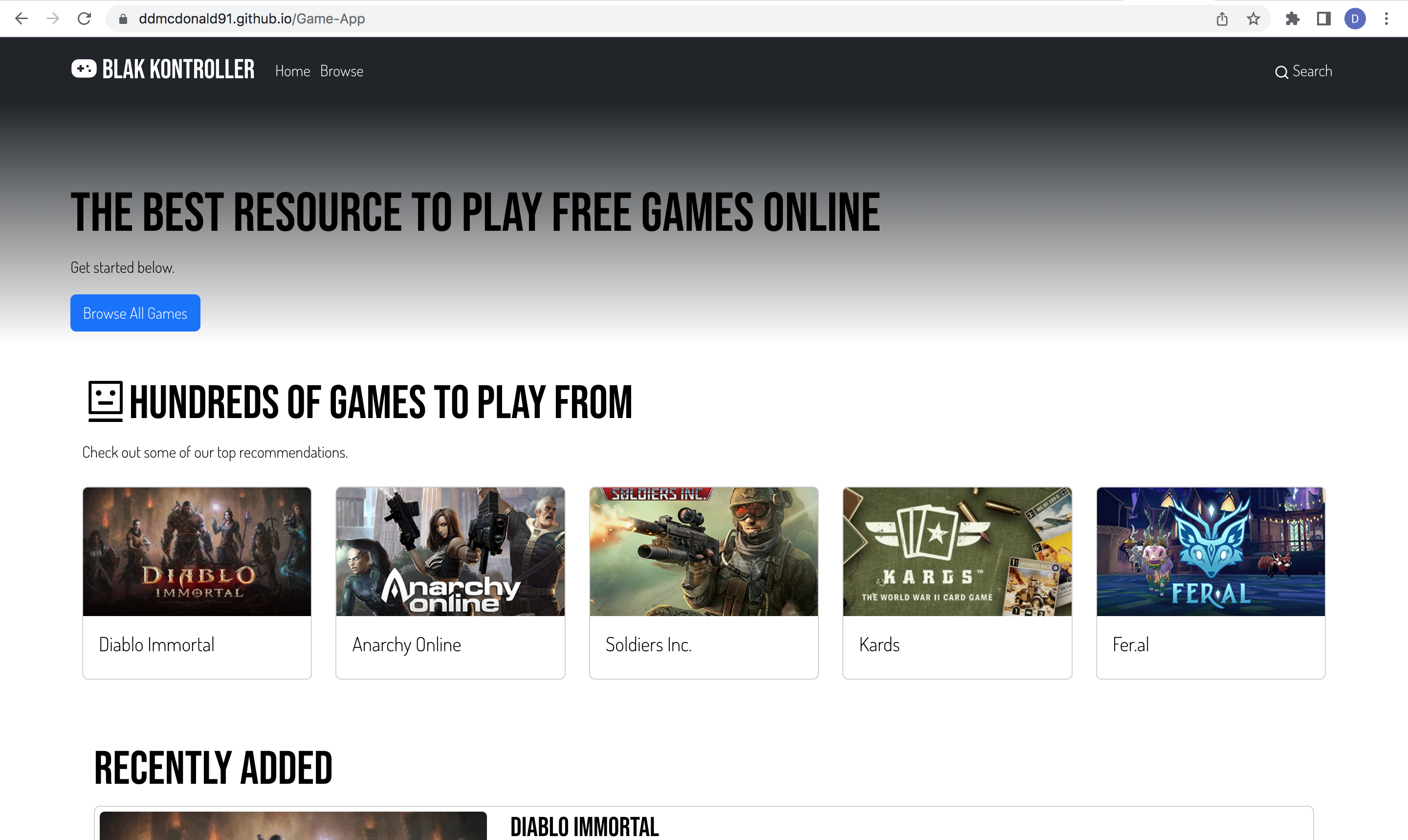Click the Search magnifier icon in navbar
The width and height of the screenshot is (1408, 840).
click(1281, 72)
